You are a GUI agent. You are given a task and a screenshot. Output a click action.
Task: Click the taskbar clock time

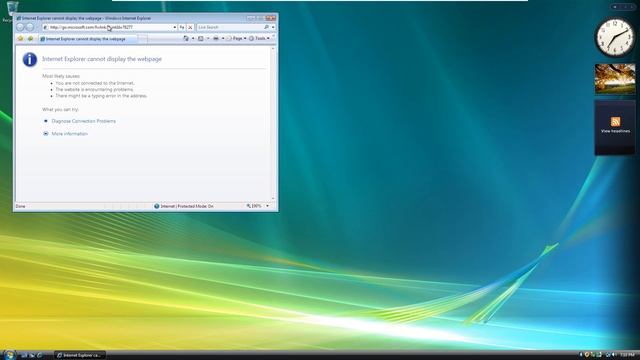point(627,356)
